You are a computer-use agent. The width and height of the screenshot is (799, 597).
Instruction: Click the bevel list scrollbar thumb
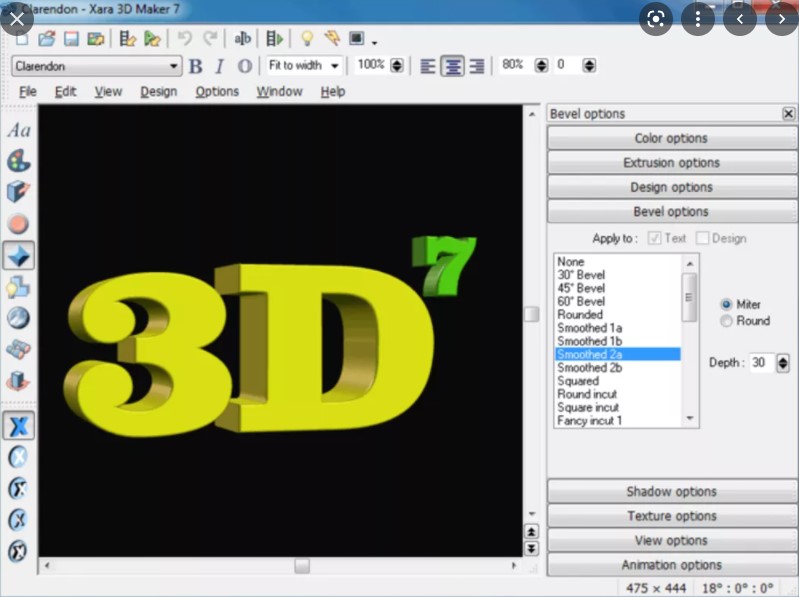click(689, 297)
